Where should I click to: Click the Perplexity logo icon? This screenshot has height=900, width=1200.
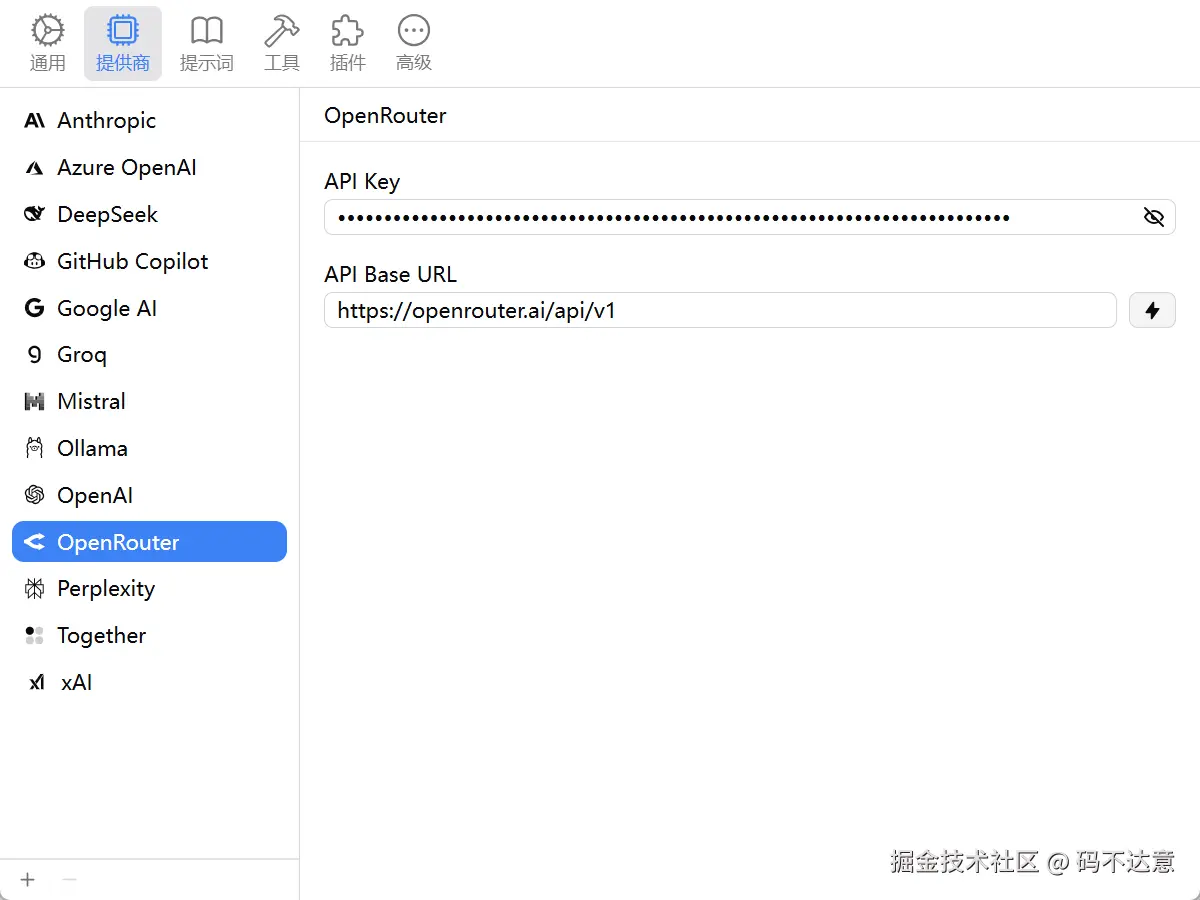tap(35, 589)
